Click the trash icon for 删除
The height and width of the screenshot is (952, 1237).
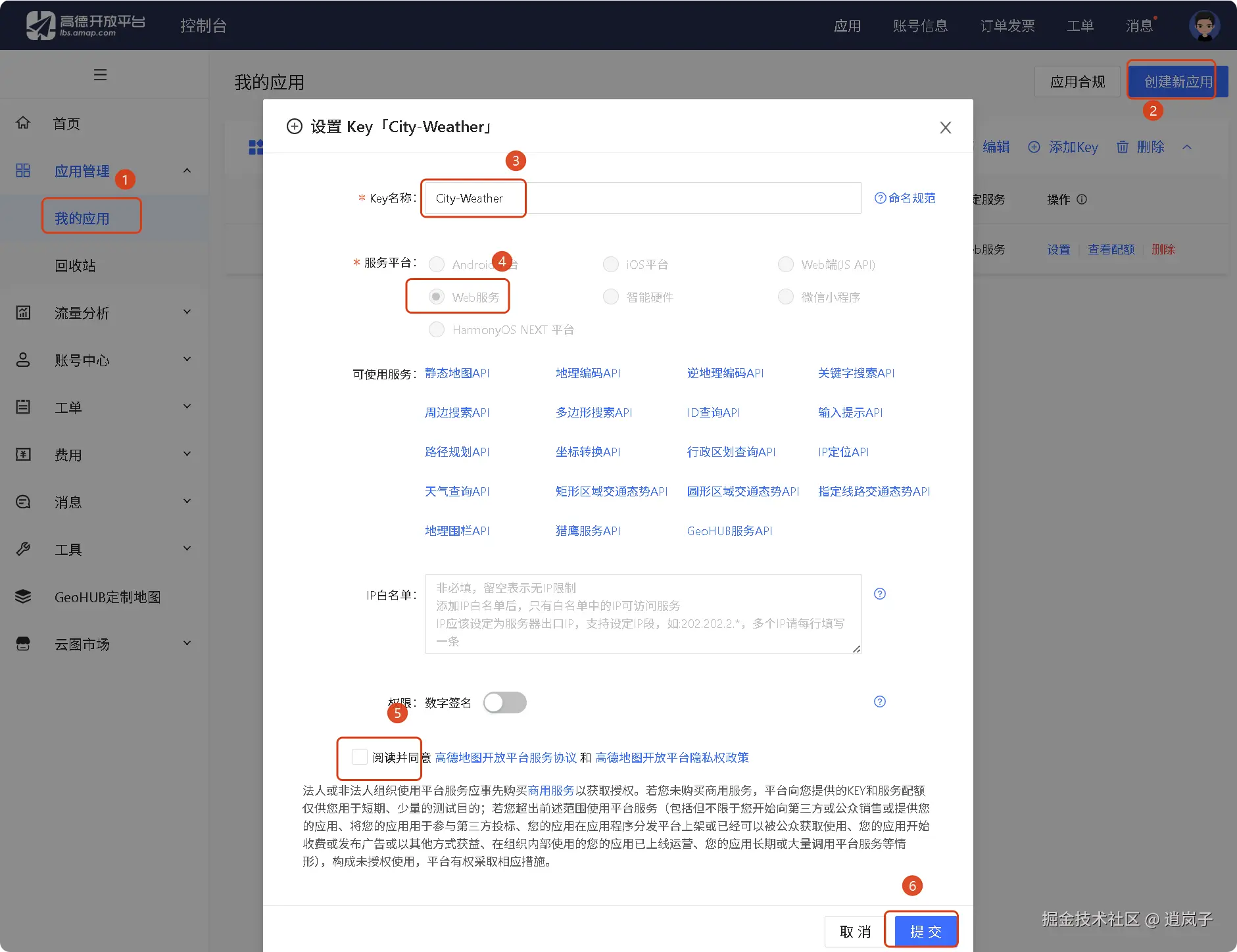[1123, 147]
